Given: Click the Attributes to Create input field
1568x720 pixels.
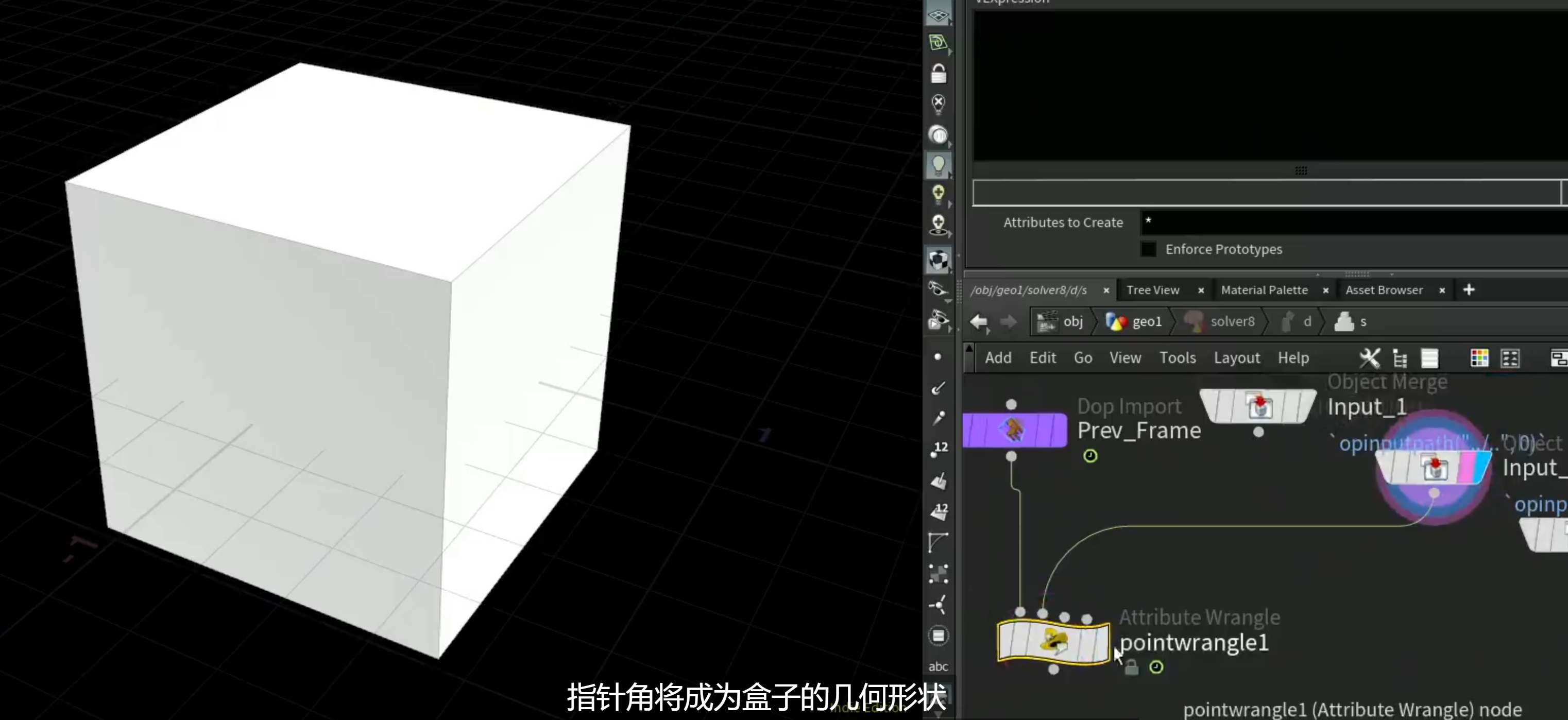Looking at the screenshot, I should (1354, 222).
